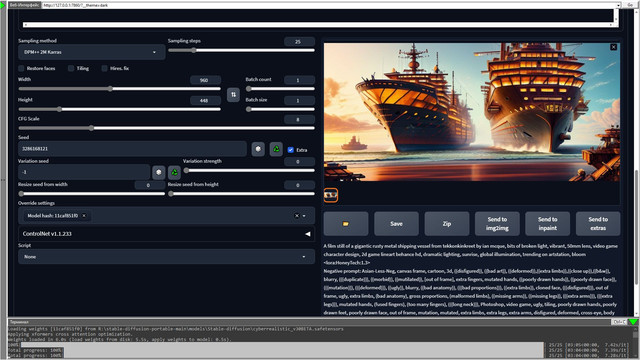Select the generated ship thumbnail
Screen dimensions: 640x360
tap(331, 195)
